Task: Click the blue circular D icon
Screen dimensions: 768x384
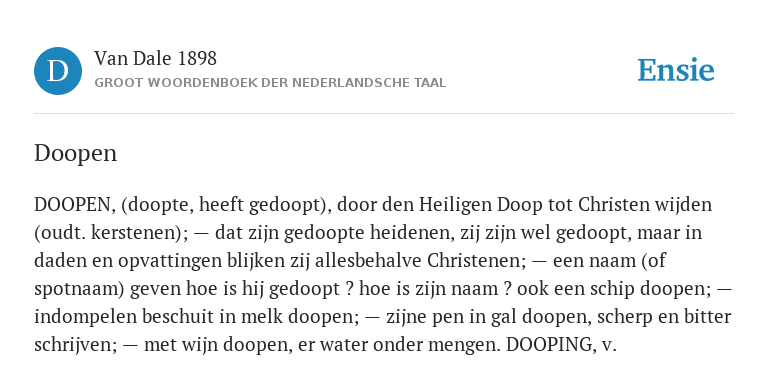Action: 58,71
